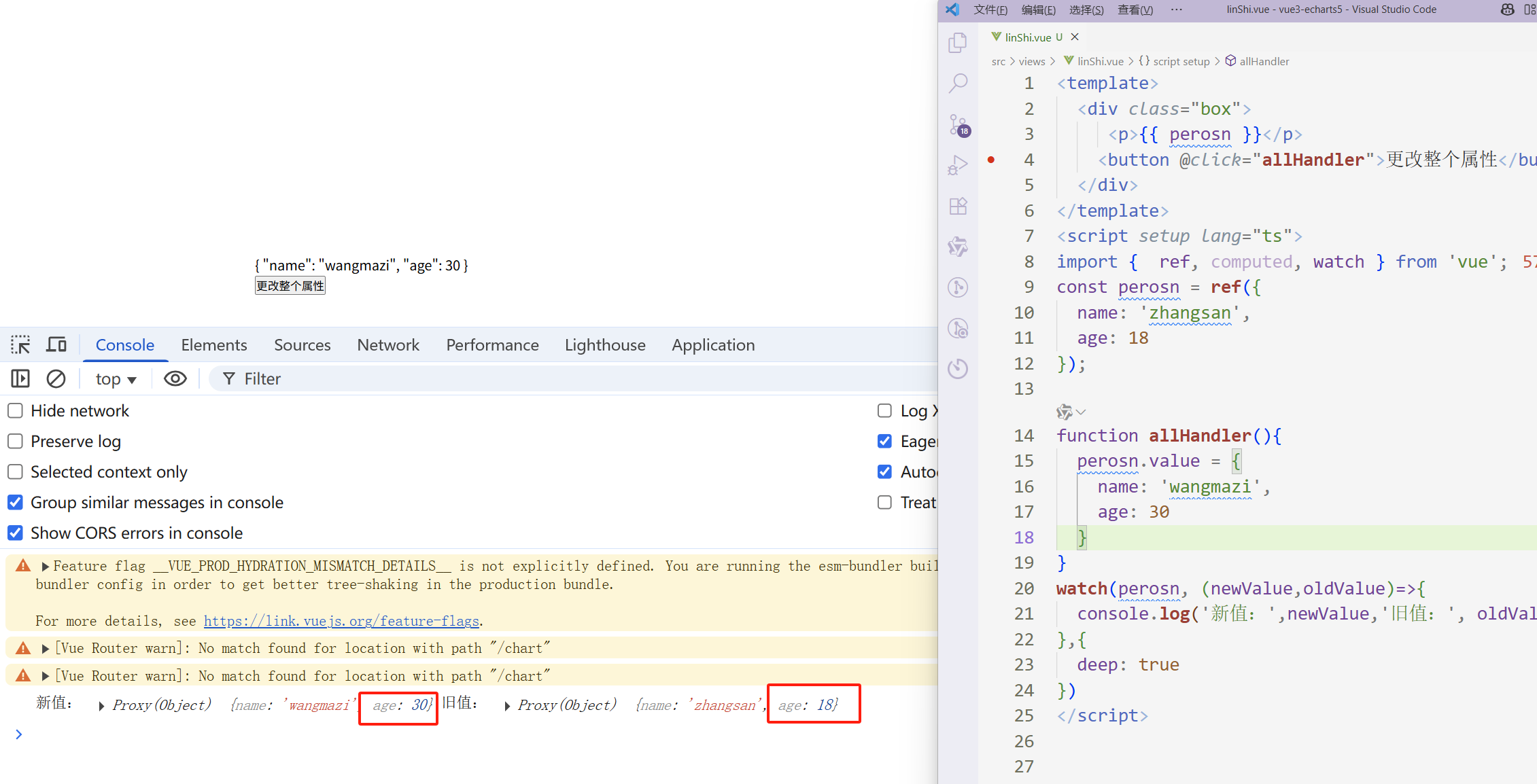Image resolution: width=1537 pixels, height=784 pixels.
Task: Show console sidebar panel icon
Action: point(20,378)
